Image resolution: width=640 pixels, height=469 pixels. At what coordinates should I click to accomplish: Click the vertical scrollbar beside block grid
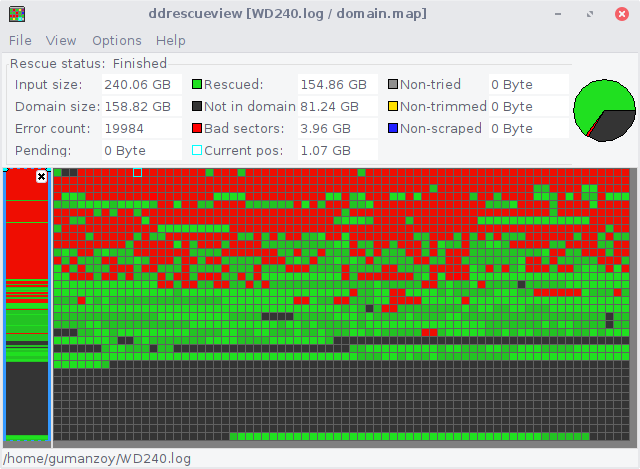coord(633,305)
